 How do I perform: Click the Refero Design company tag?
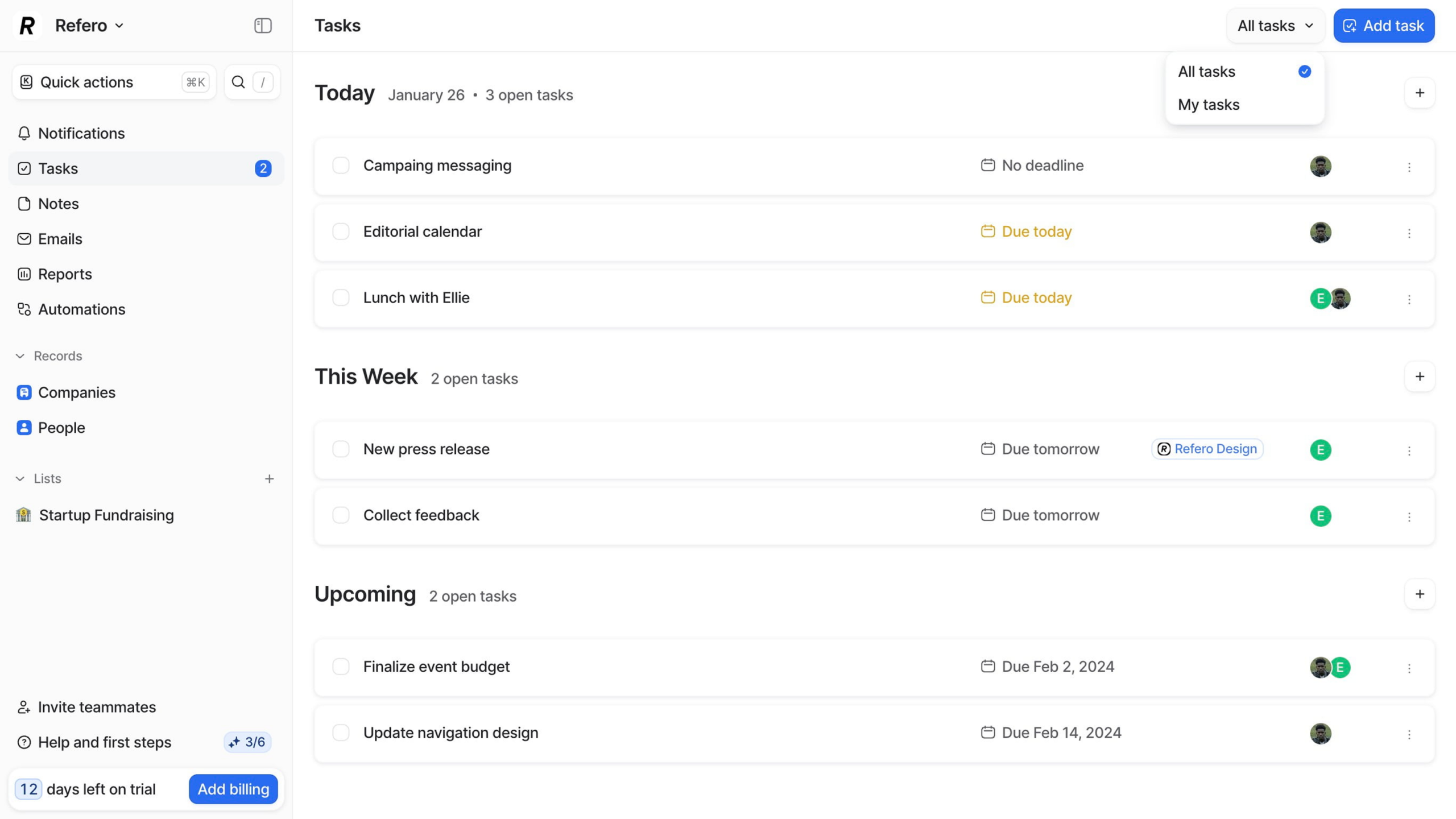point(1207,449)
